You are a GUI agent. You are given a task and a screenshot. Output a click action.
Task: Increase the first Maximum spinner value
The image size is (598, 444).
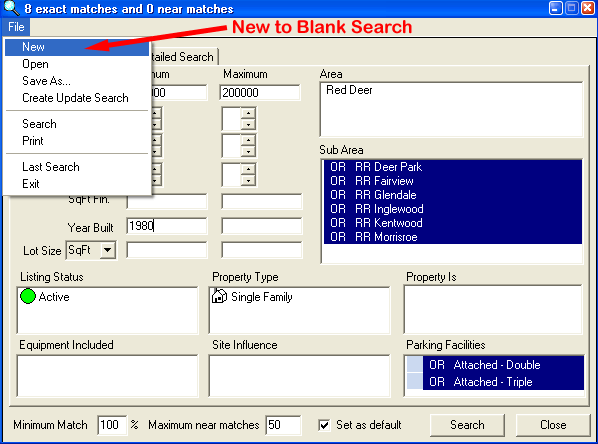pos(248,113)
